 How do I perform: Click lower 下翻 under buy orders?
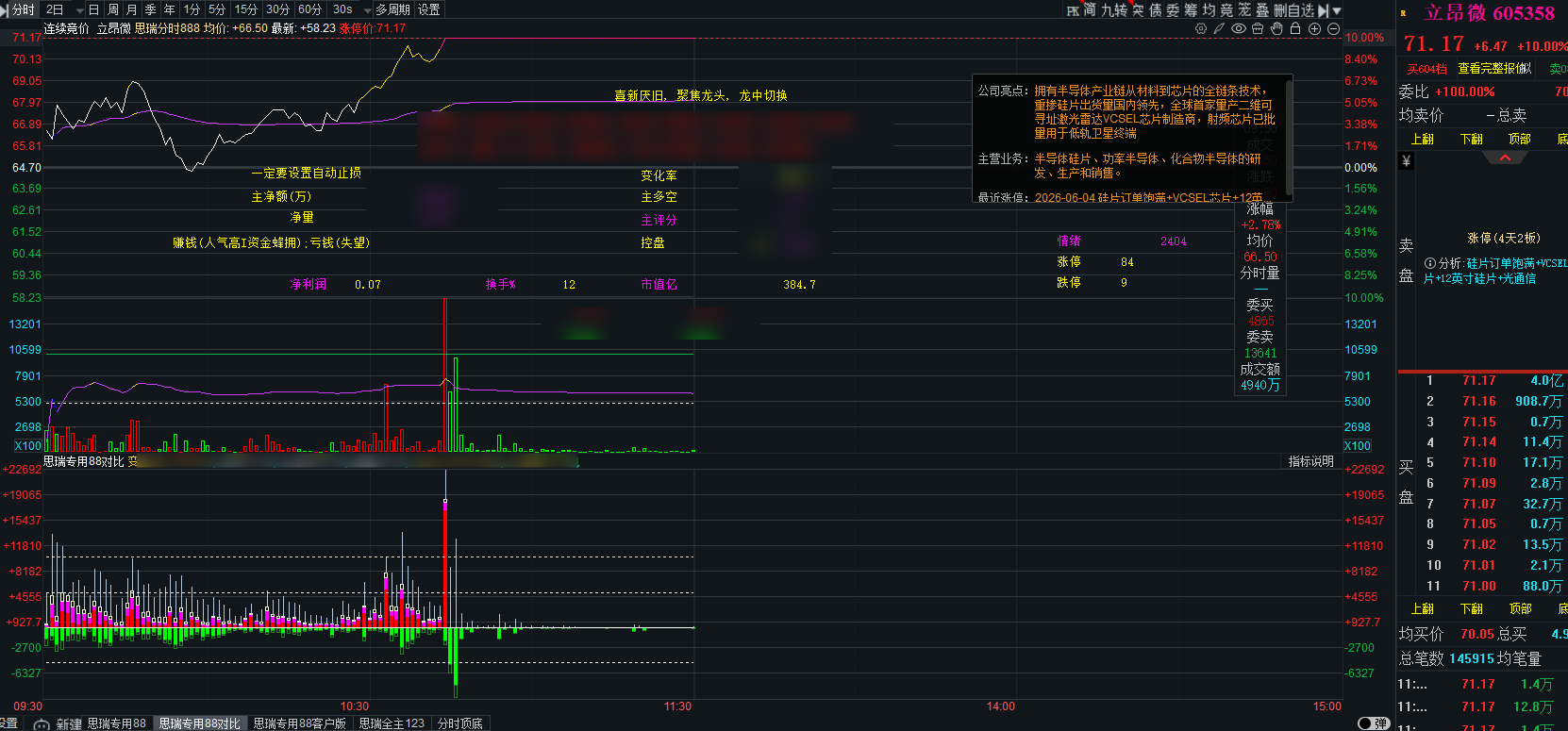coord(1472,608)
